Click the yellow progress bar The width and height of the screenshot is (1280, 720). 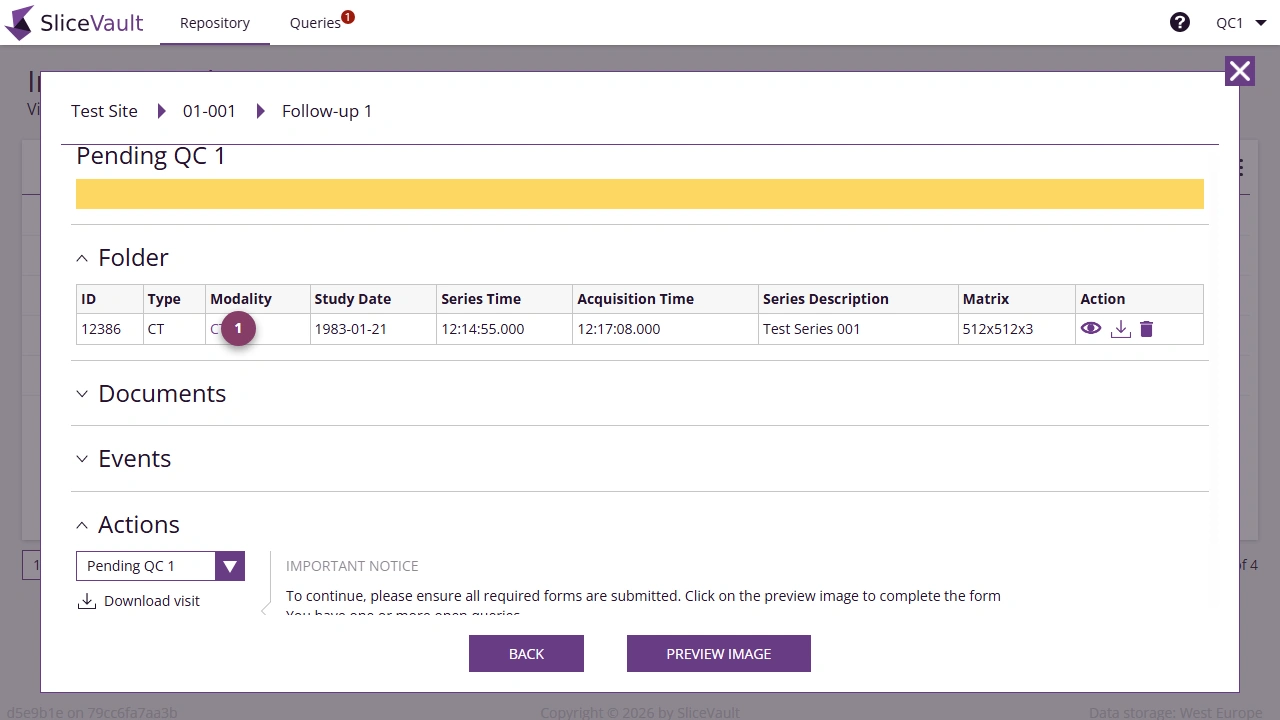point(640,193)
